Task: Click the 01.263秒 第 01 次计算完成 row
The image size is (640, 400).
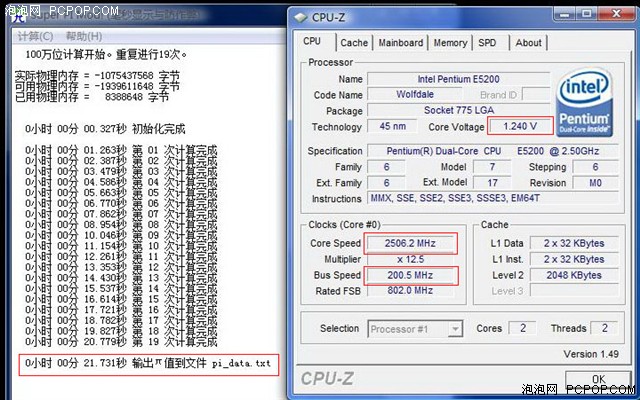Action: 121,150
